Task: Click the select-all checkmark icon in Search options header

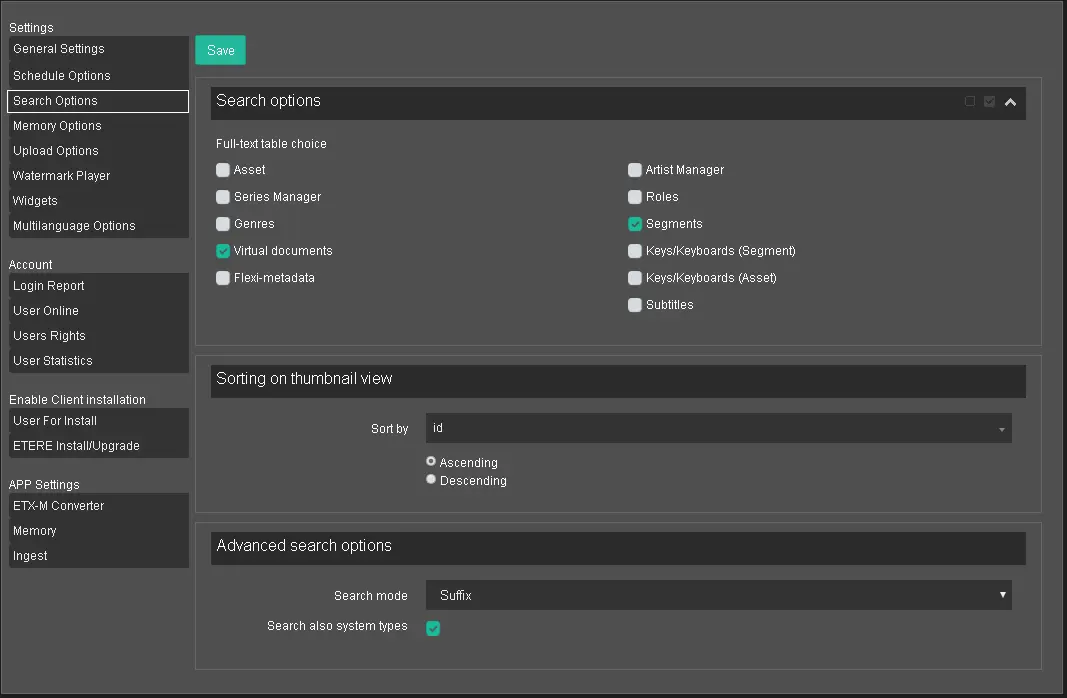Action: 989,101
